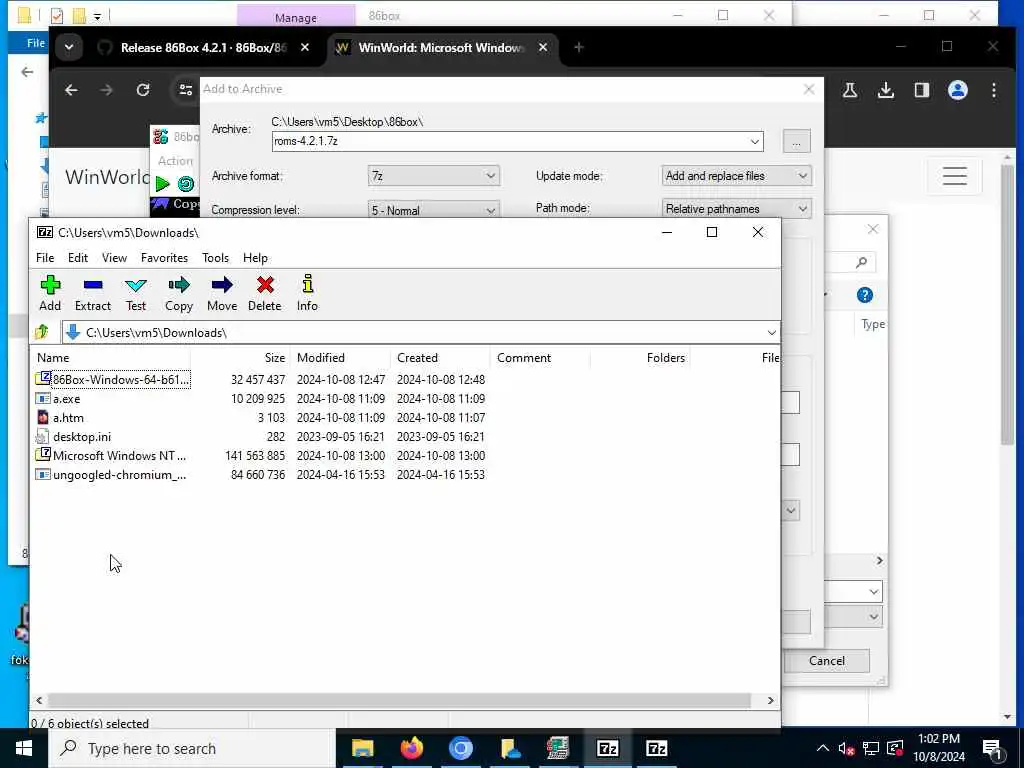Sort by the Name column header
Image resolution: width=1024 pixels, height=768 pixels.
(x=111, y=358)
